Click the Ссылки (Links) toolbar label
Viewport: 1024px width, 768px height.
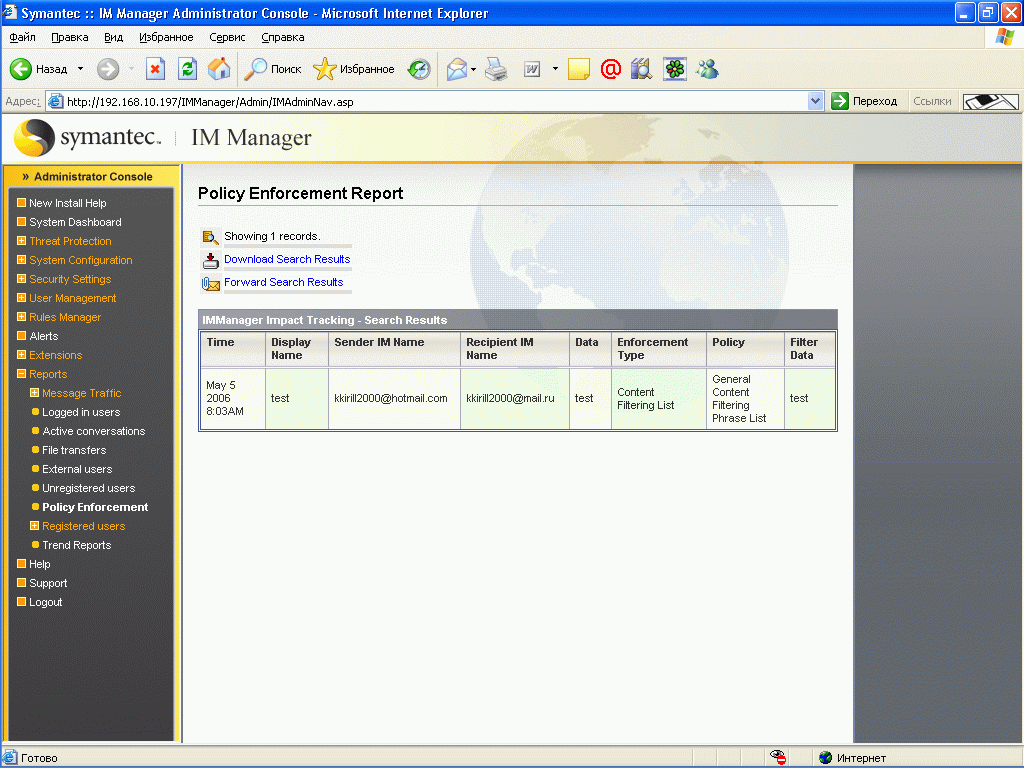pos(932,101)
